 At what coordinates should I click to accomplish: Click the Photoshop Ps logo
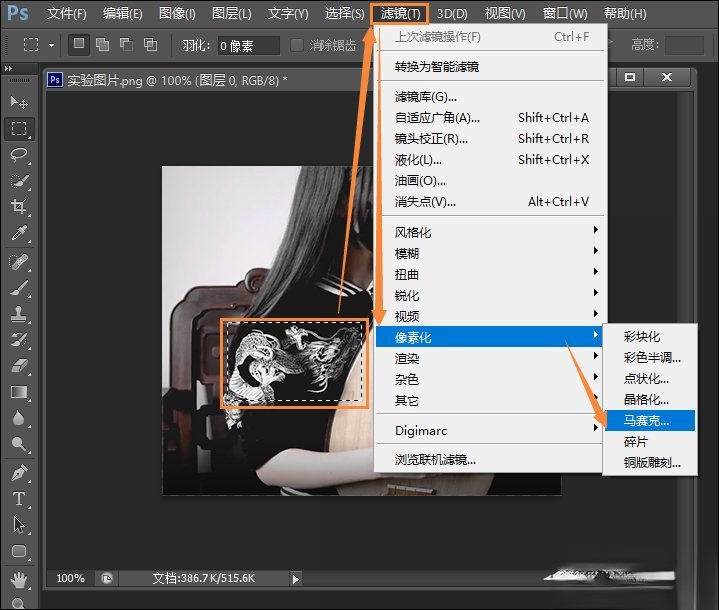[18, 13]
